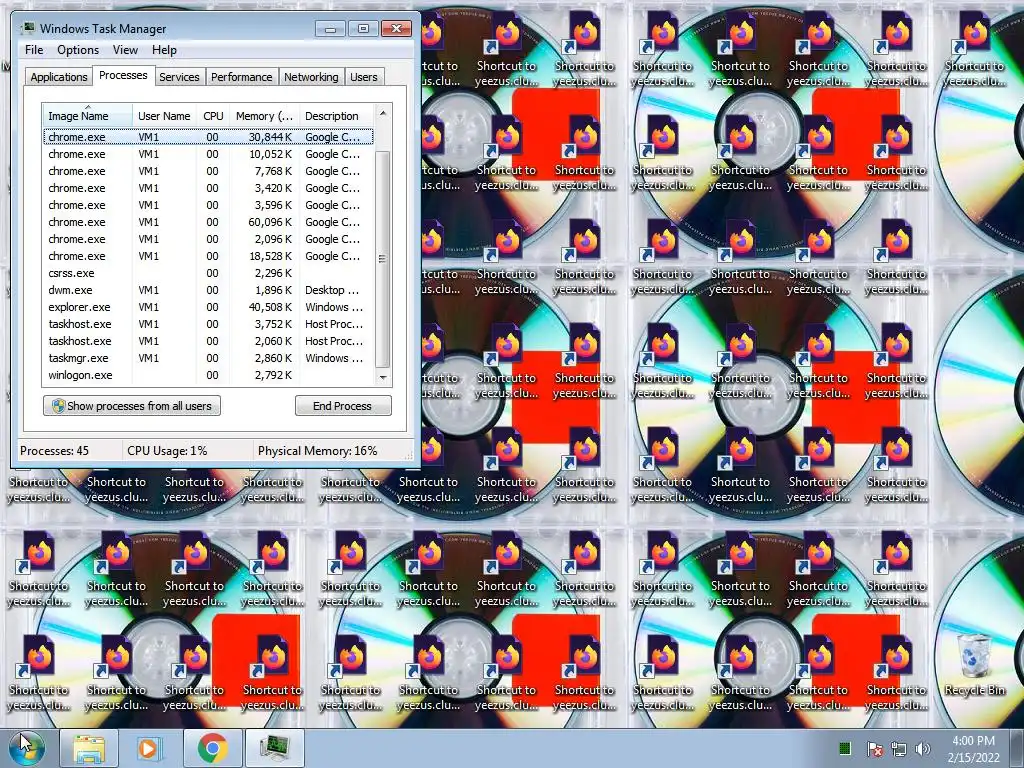Select the Task Manager taskbar button
Screen dimensions: 1024x768
[274, 748]
